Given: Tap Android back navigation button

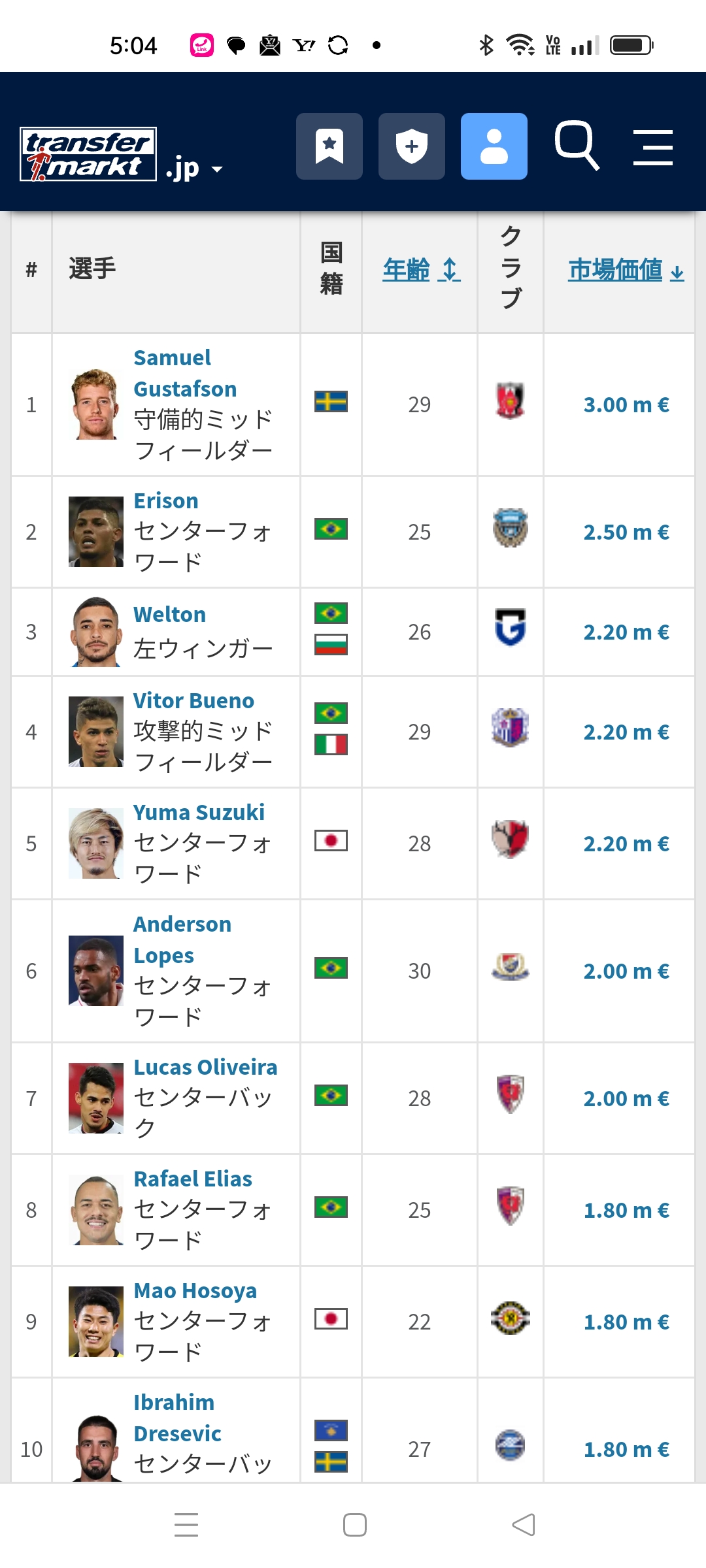Looking at the screenshot, I should 524,1525.
